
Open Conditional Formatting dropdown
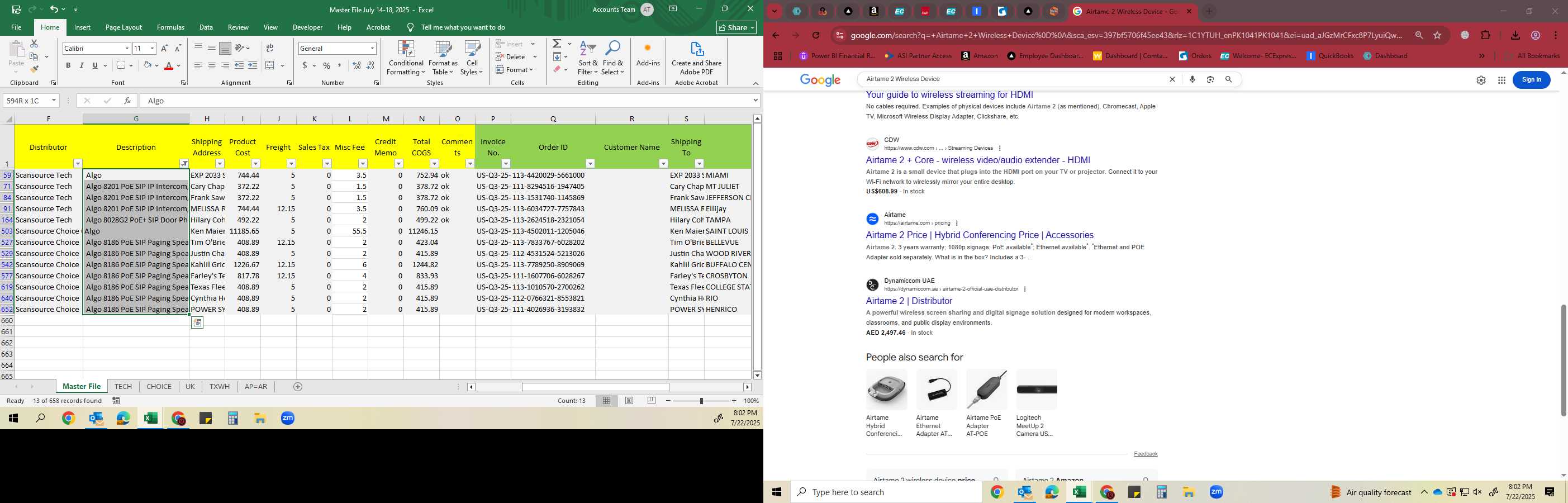coord(406,59)
